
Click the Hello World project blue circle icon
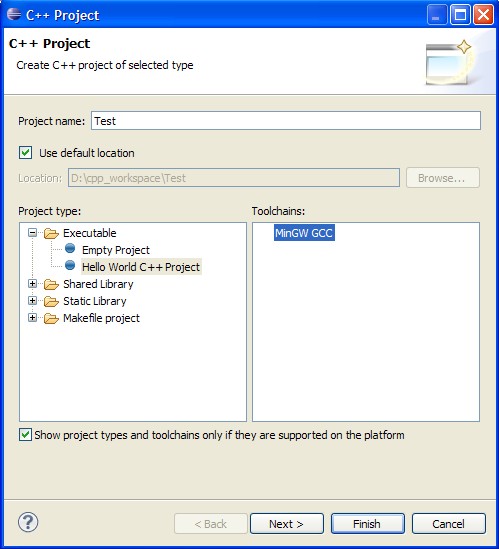click(70, 265)
